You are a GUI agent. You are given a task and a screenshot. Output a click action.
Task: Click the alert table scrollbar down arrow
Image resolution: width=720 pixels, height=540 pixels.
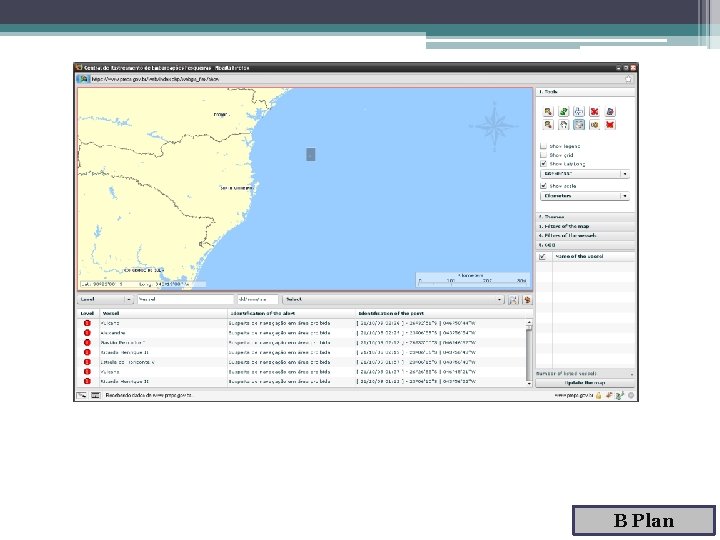pos(529,383)
